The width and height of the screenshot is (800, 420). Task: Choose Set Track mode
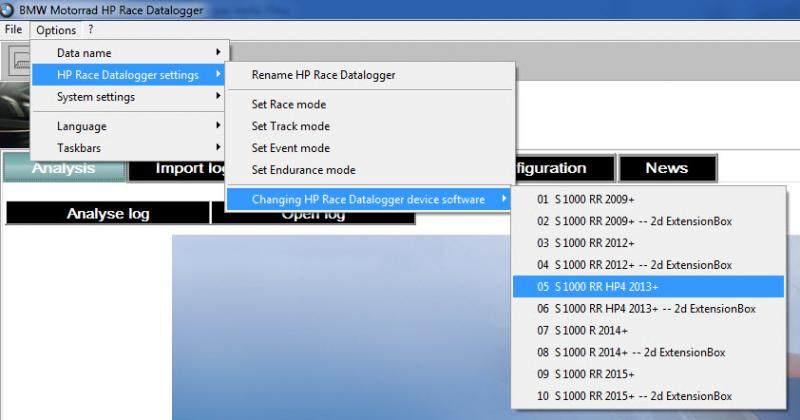370,126
